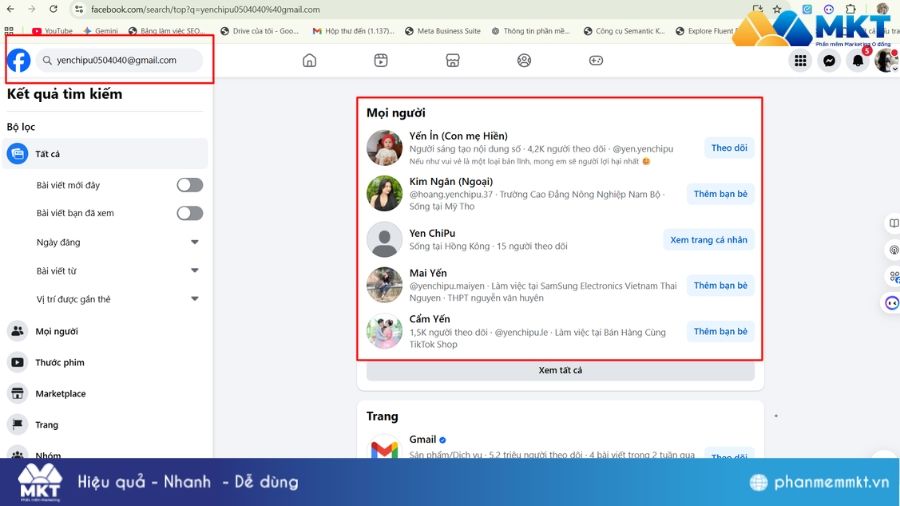Open the 'Drive của tôi' bookmark
The height and width of the screenshot is (506, 900).
point(259,31)
